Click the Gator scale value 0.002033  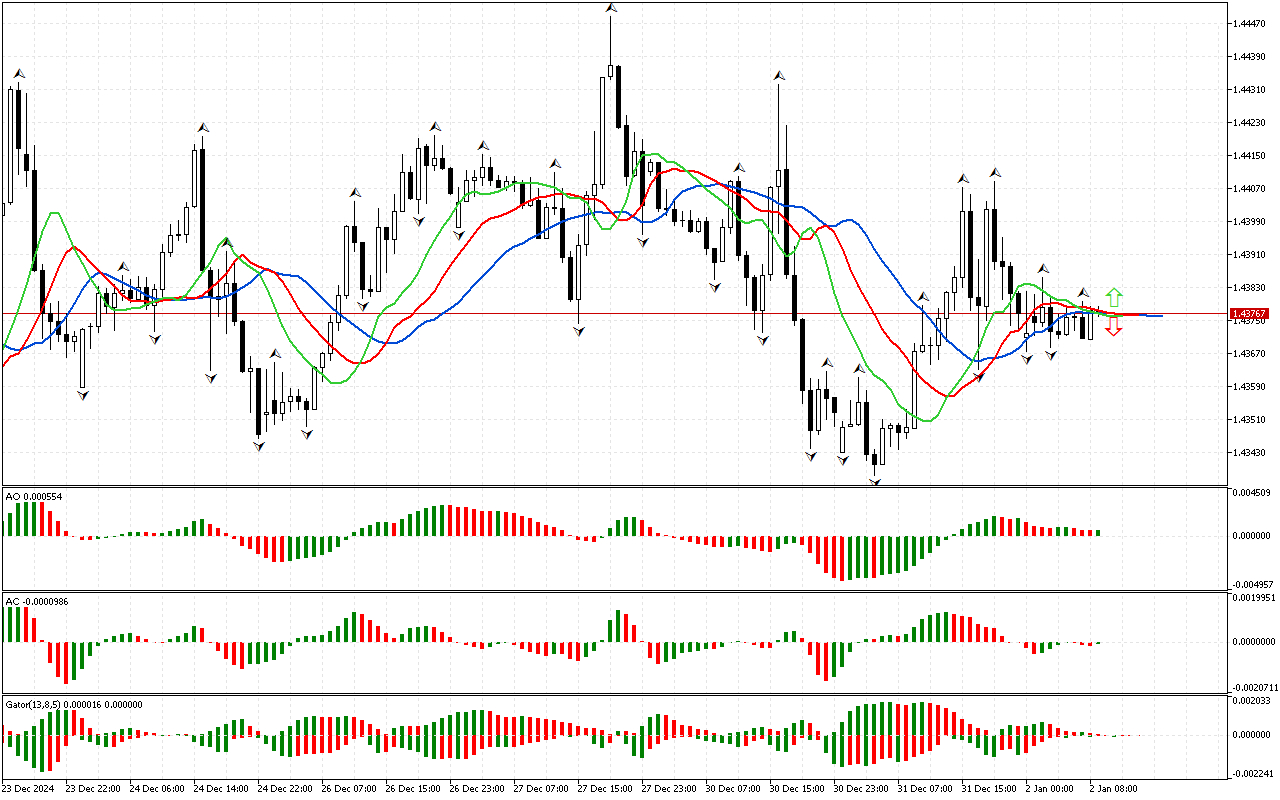click(x=1251, y=701)
